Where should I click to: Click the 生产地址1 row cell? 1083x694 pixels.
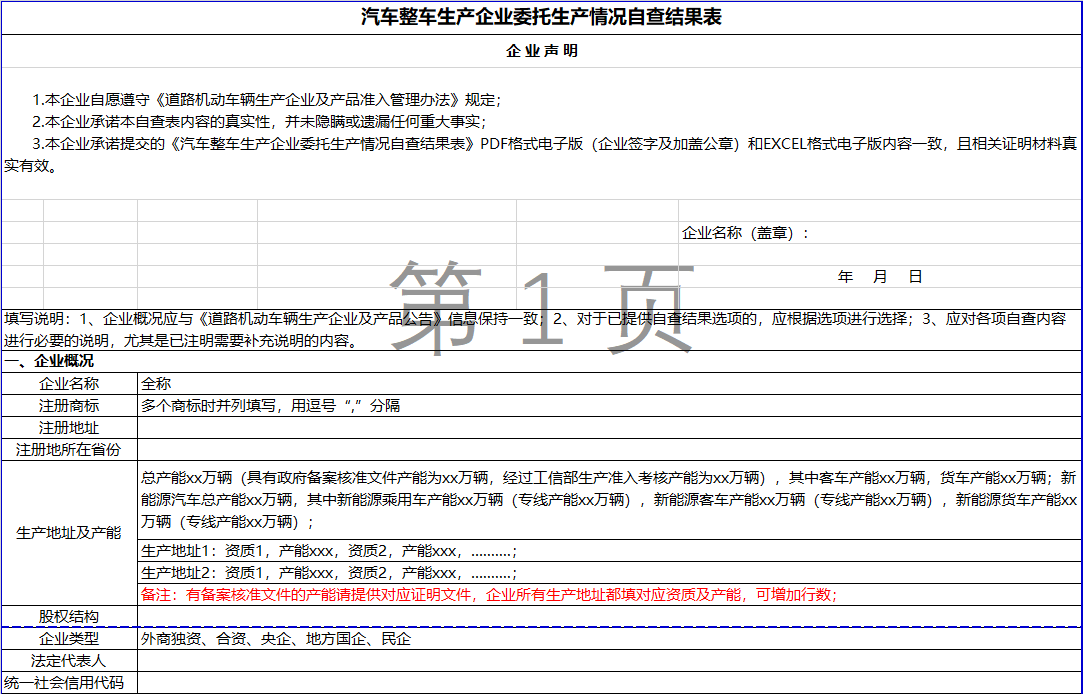(x=608, y=551)
